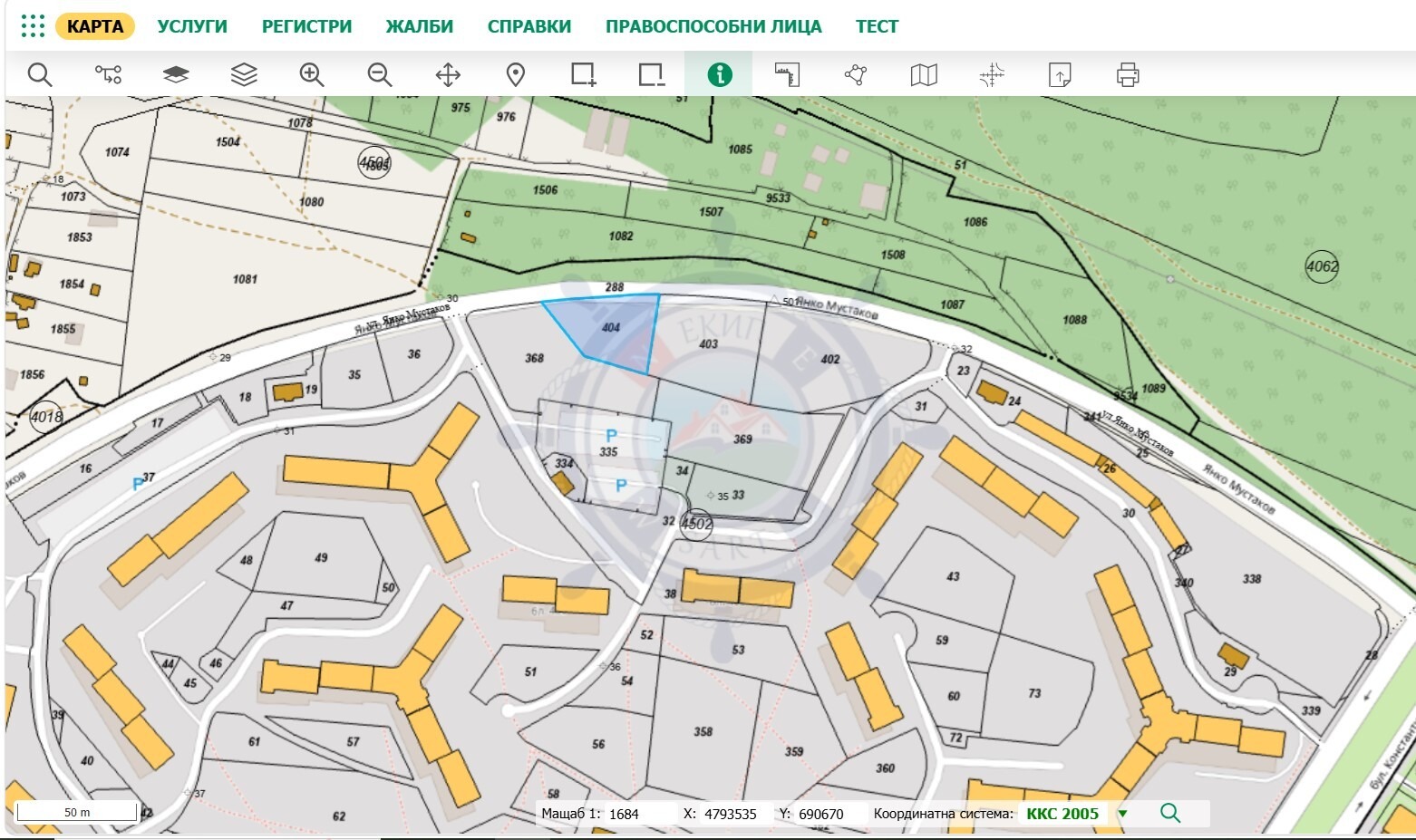
Task: Choose the remove-from-selection rectangle tool
Action: click(651, 74)
